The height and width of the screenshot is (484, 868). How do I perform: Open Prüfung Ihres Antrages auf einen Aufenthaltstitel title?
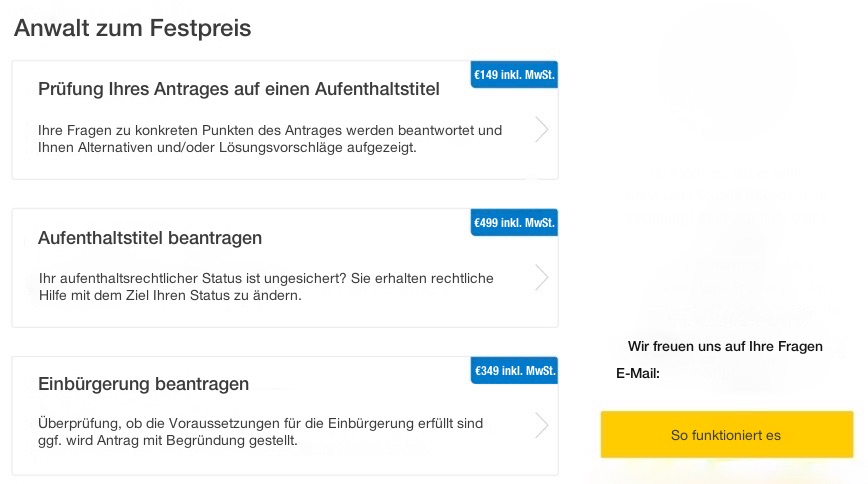238,90
